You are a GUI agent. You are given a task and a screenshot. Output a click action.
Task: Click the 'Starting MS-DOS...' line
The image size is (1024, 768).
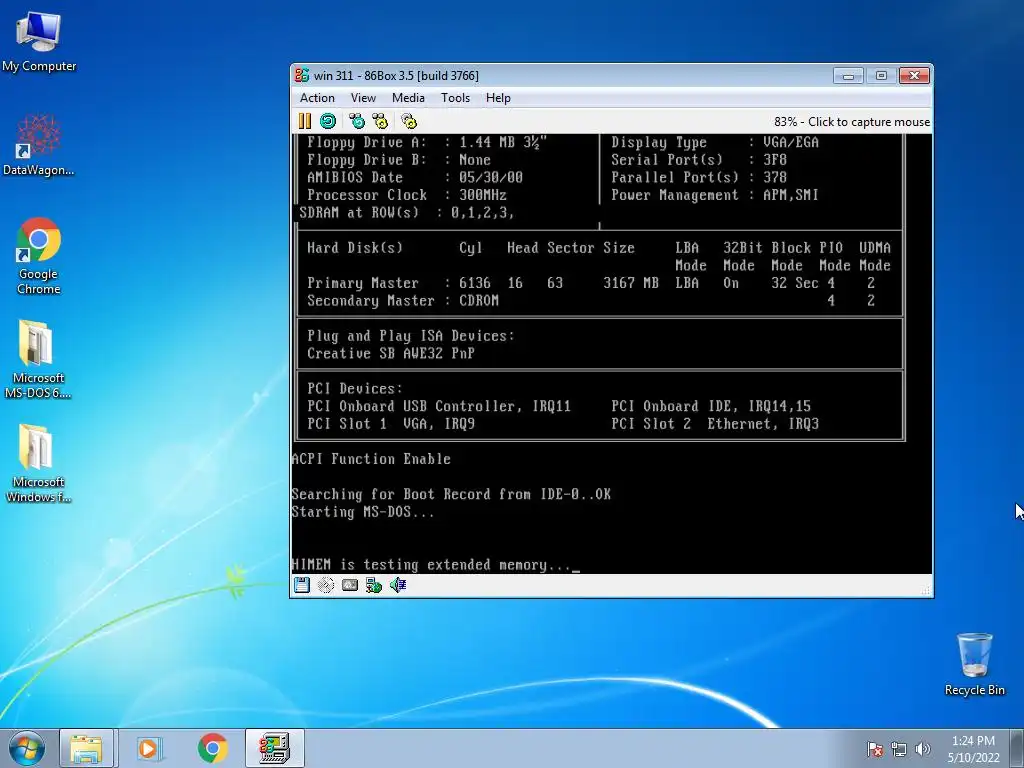362,512
